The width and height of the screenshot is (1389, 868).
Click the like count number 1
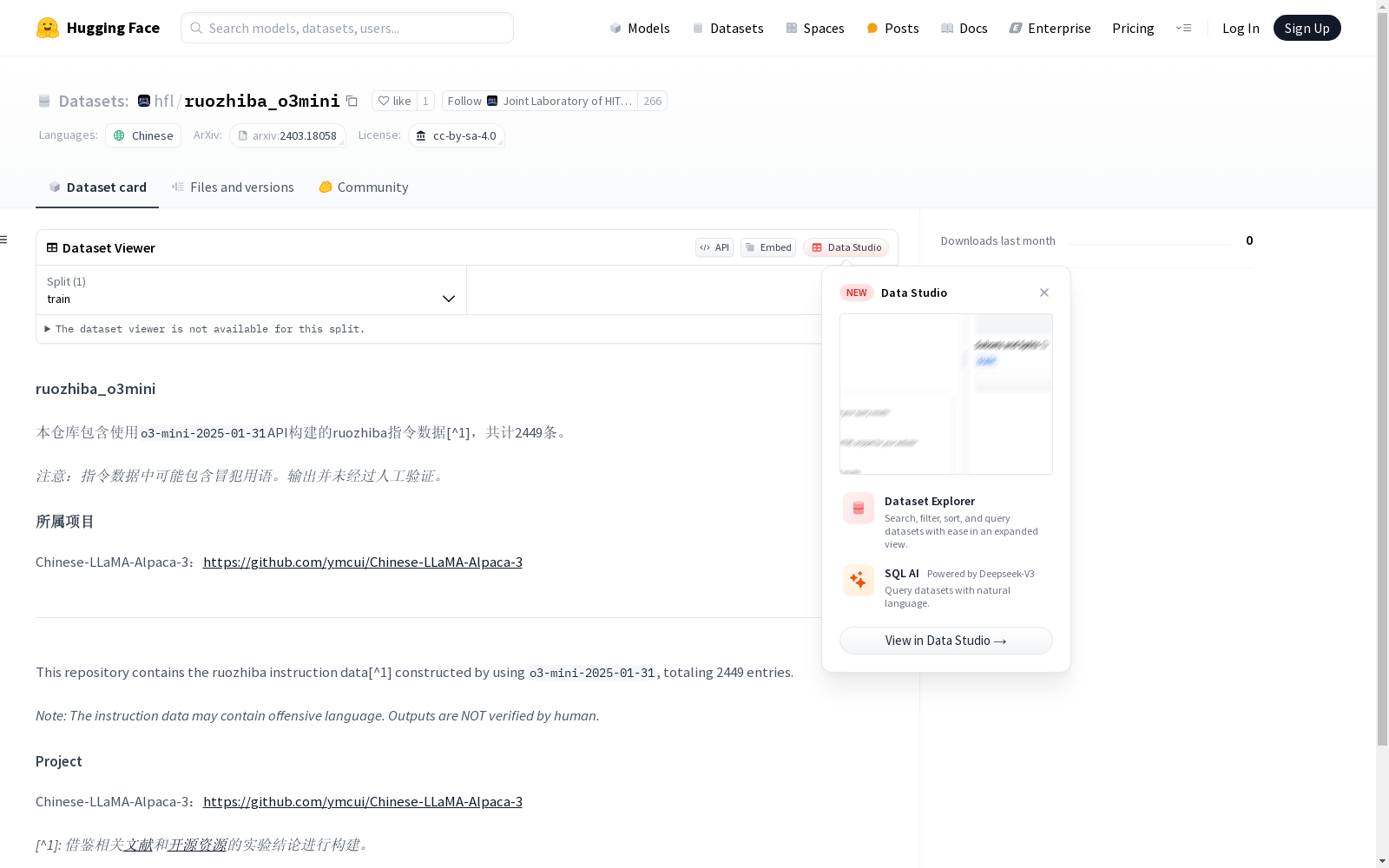(425, 101)
